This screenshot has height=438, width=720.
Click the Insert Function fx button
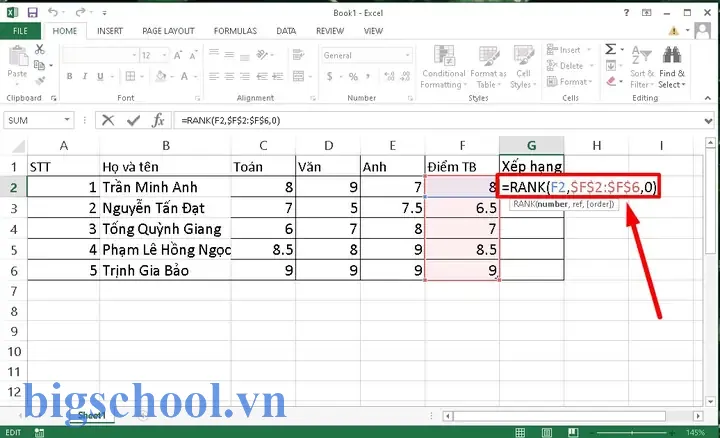[x=158, y=120]
